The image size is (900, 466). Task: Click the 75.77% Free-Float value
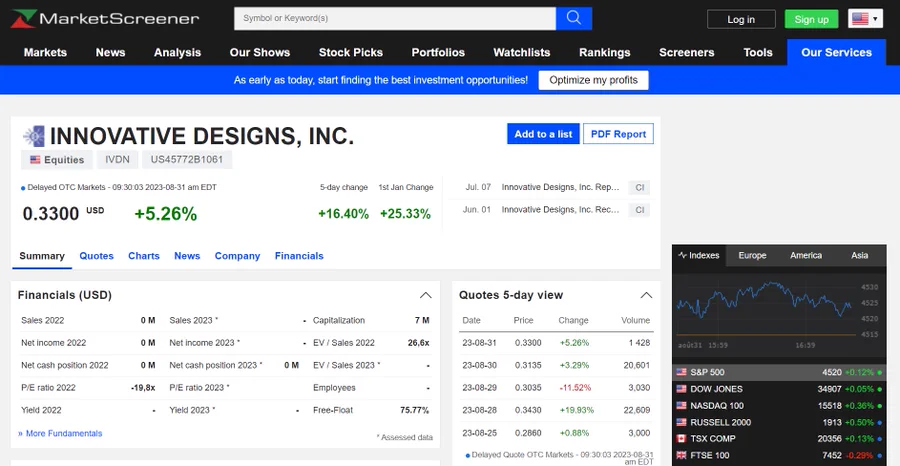coord(414,410)
